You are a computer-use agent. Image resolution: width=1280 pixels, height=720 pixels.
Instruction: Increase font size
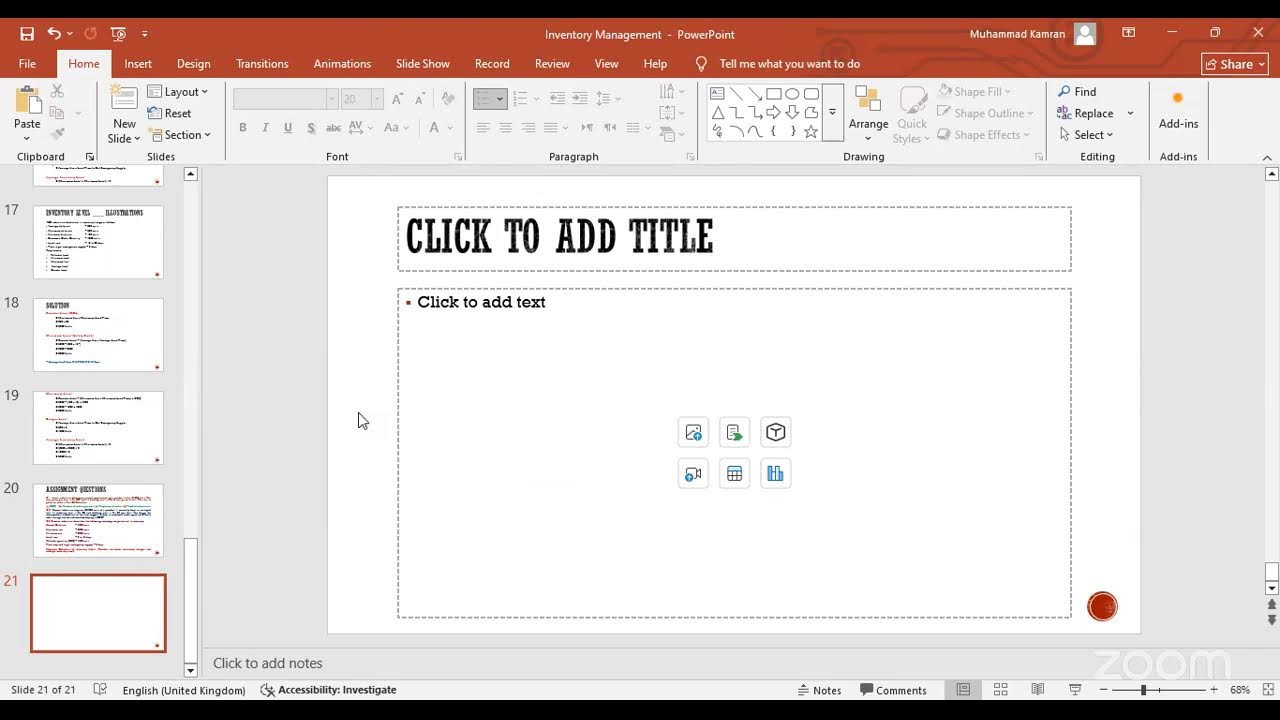point(398,99)
